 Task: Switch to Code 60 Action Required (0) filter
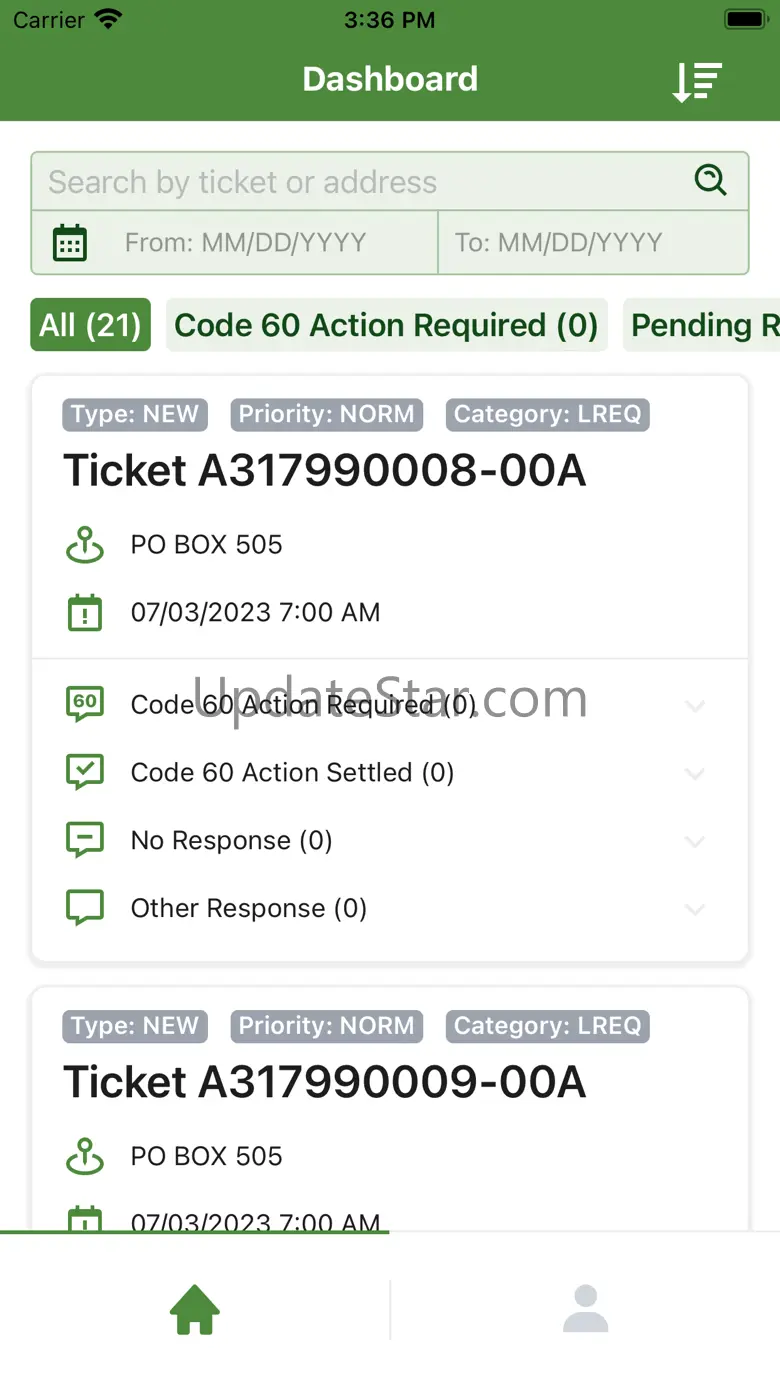pyautogui.click(x=386, y=325)
